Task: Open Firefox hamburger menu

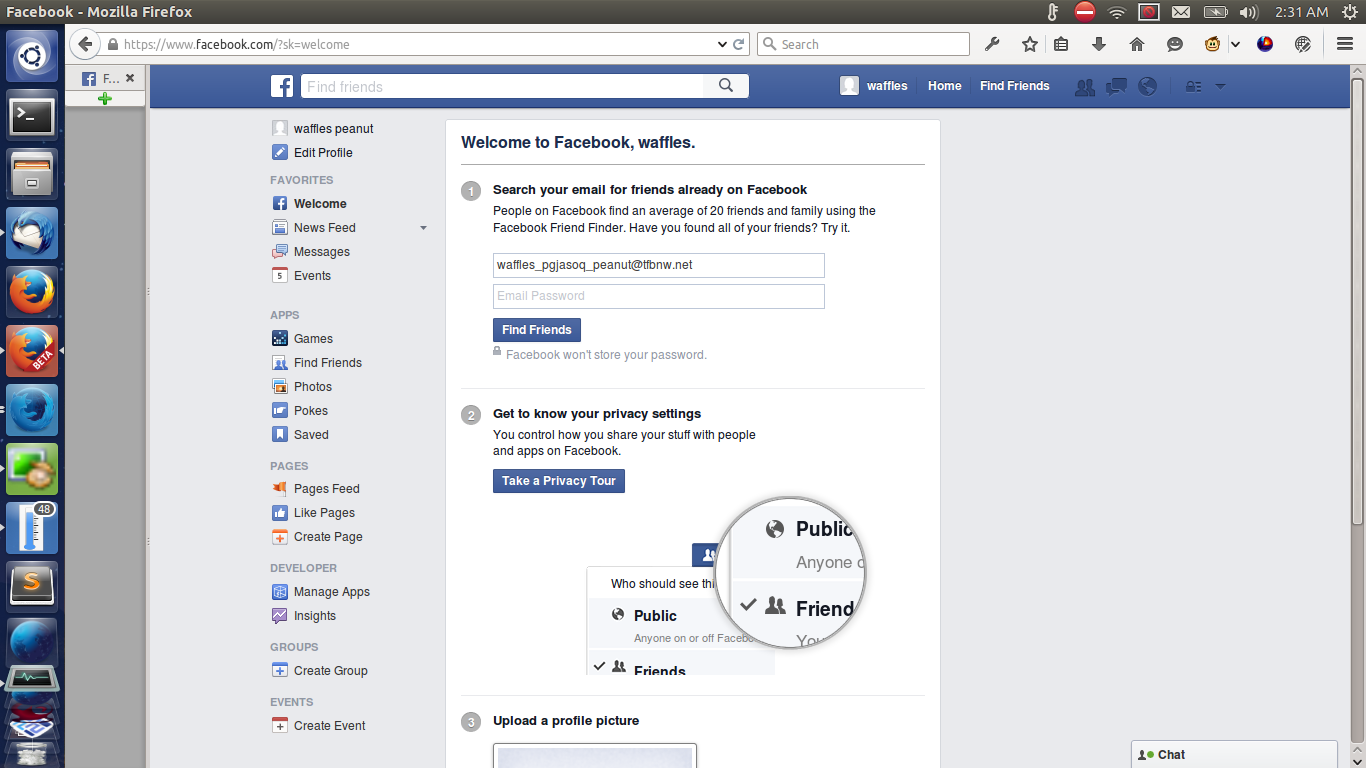Action: click(x=1345, y=44)
